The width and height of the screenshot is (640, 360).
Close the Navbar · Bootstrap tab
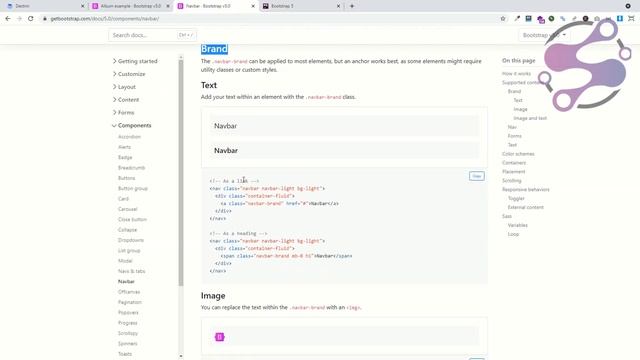253,6
